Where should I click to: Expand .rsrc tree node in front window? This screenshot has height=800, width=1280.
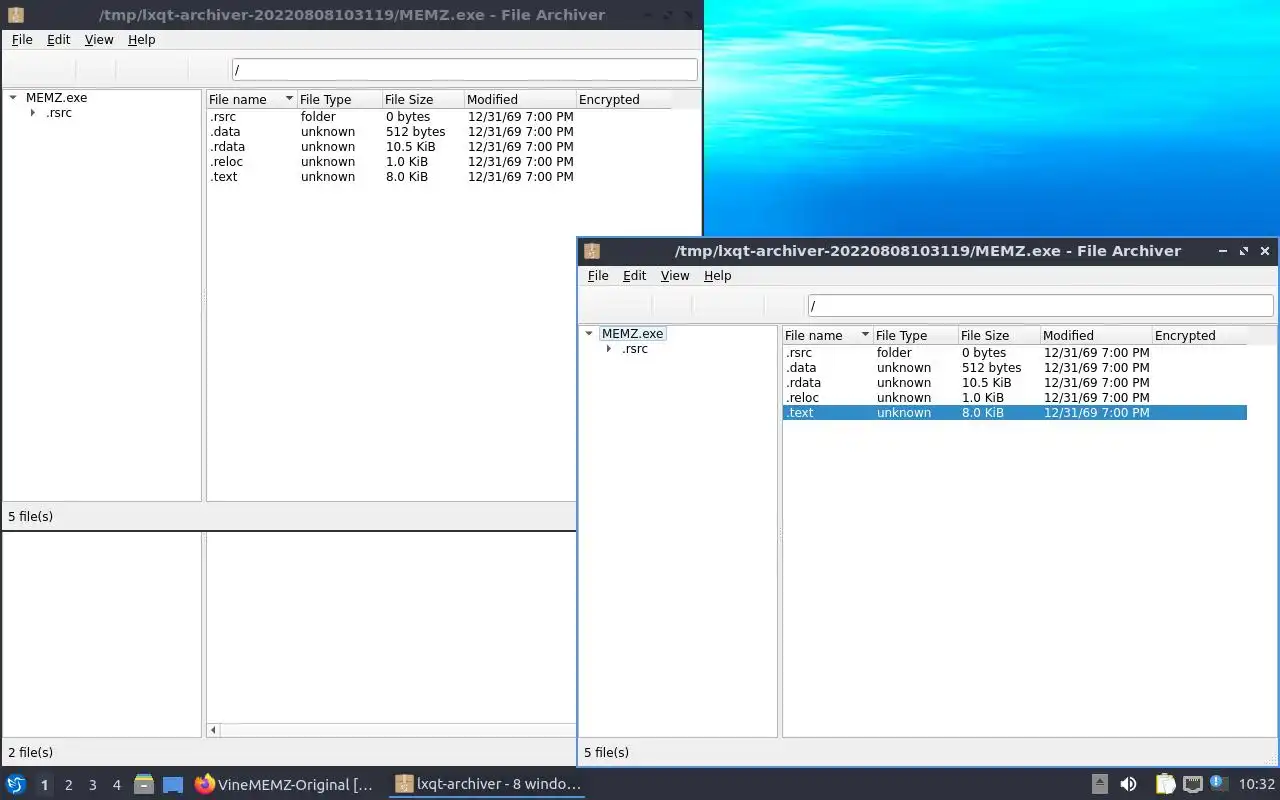608,349
